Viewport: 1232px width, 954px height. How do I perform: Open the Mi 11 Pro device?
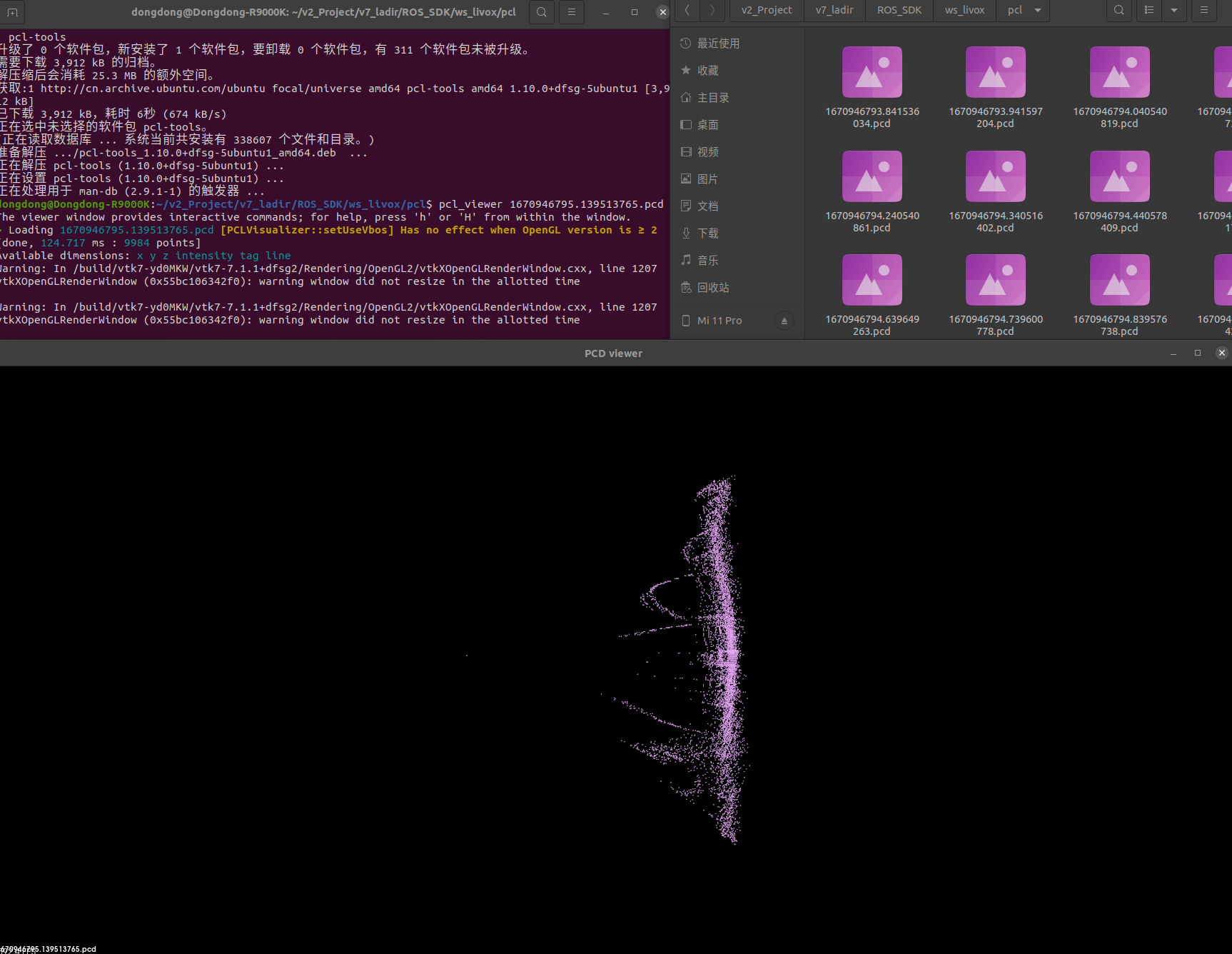click(719, 321)
